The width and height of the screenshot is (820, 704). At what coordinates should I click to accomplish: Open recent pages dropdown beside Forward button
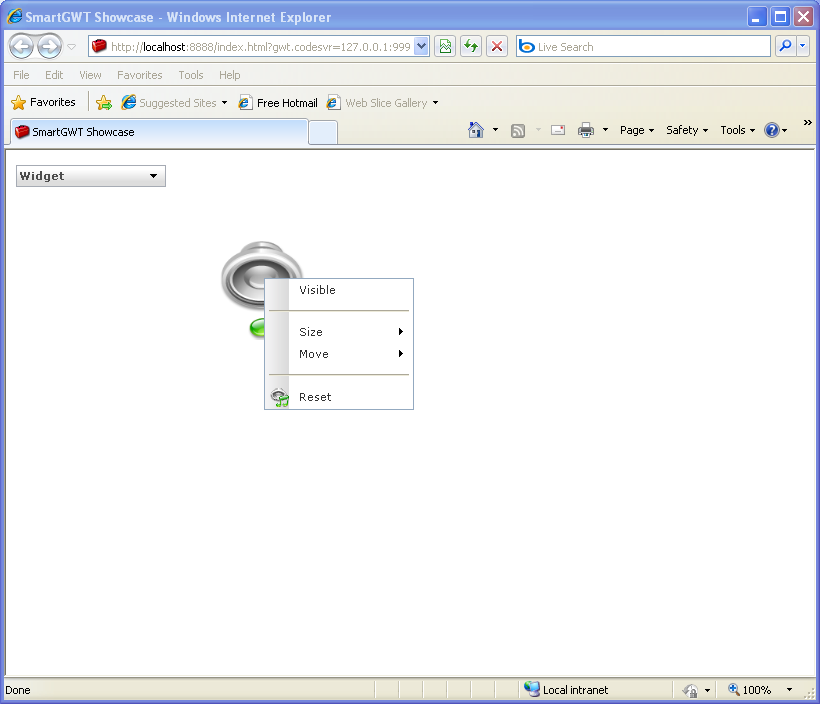[x=72, y=47]
